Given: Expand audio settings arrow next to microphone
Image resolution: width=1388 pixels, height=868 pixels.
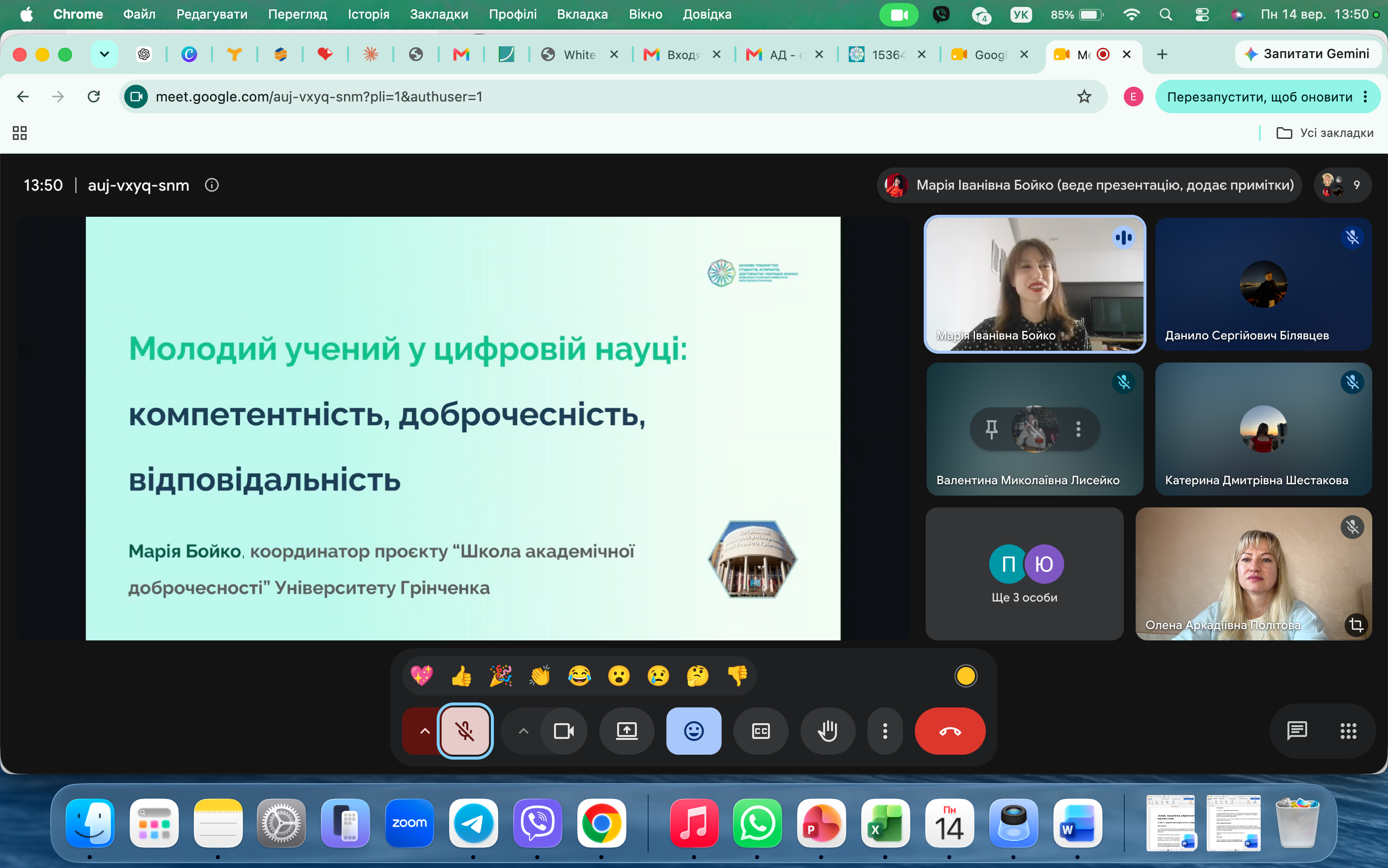Looking at the screenshot, I should point(424,731).
